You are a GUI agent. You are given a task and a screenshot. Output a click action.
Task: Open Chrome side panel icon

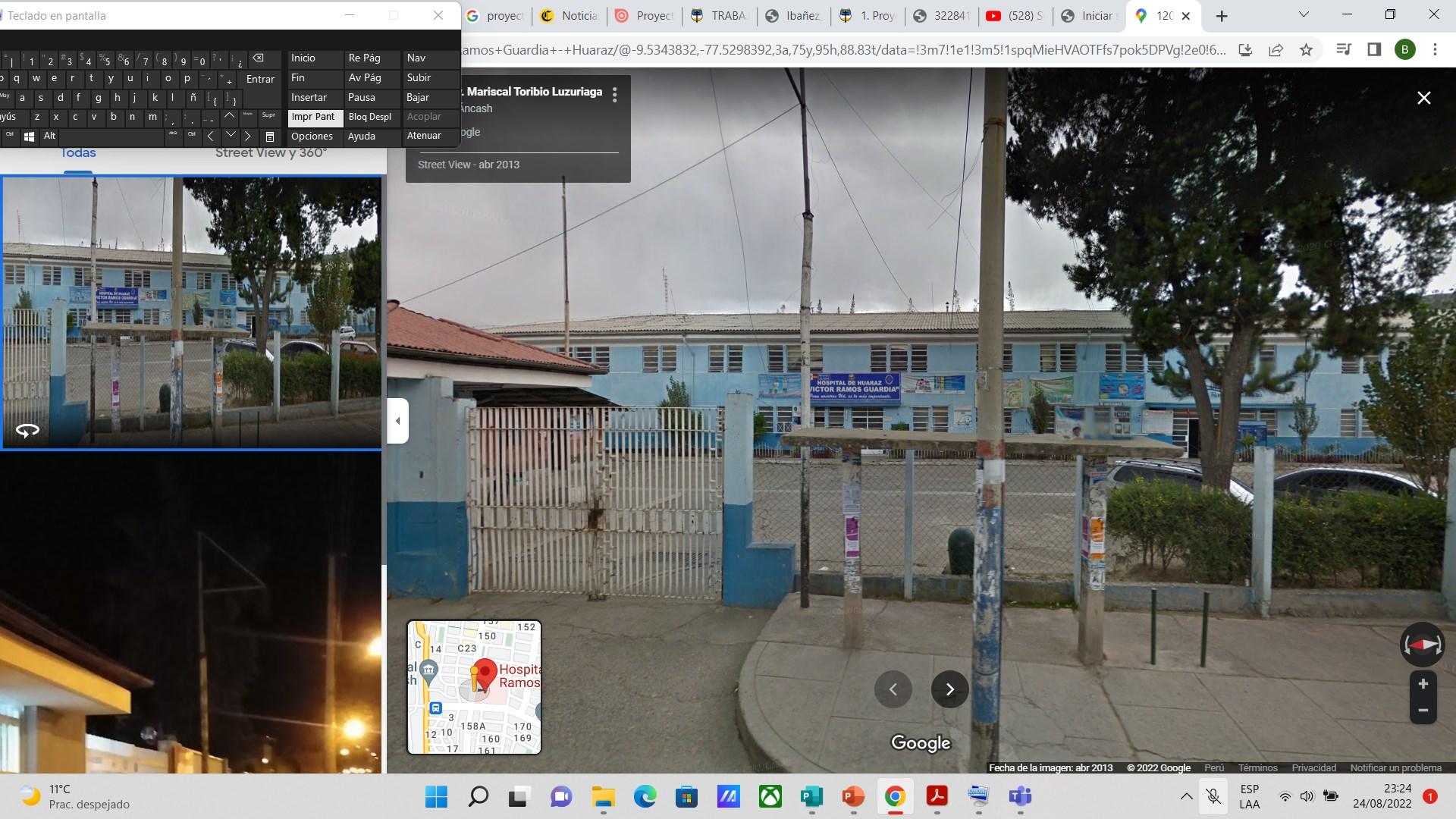click(x=1373, y=50)
